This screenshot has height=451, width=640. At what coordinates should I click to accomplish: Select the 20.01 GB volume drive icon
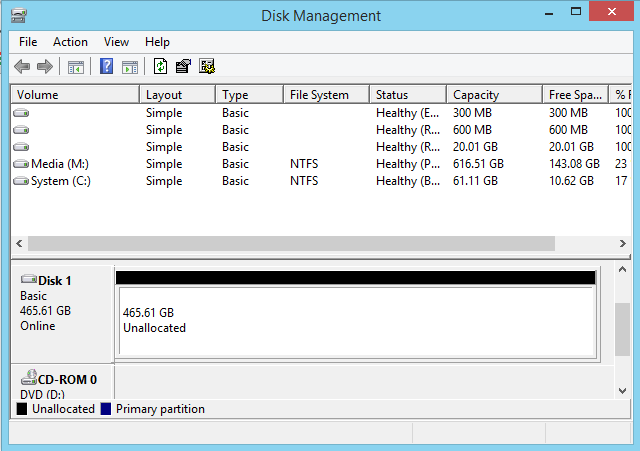[x=21, y=147]
